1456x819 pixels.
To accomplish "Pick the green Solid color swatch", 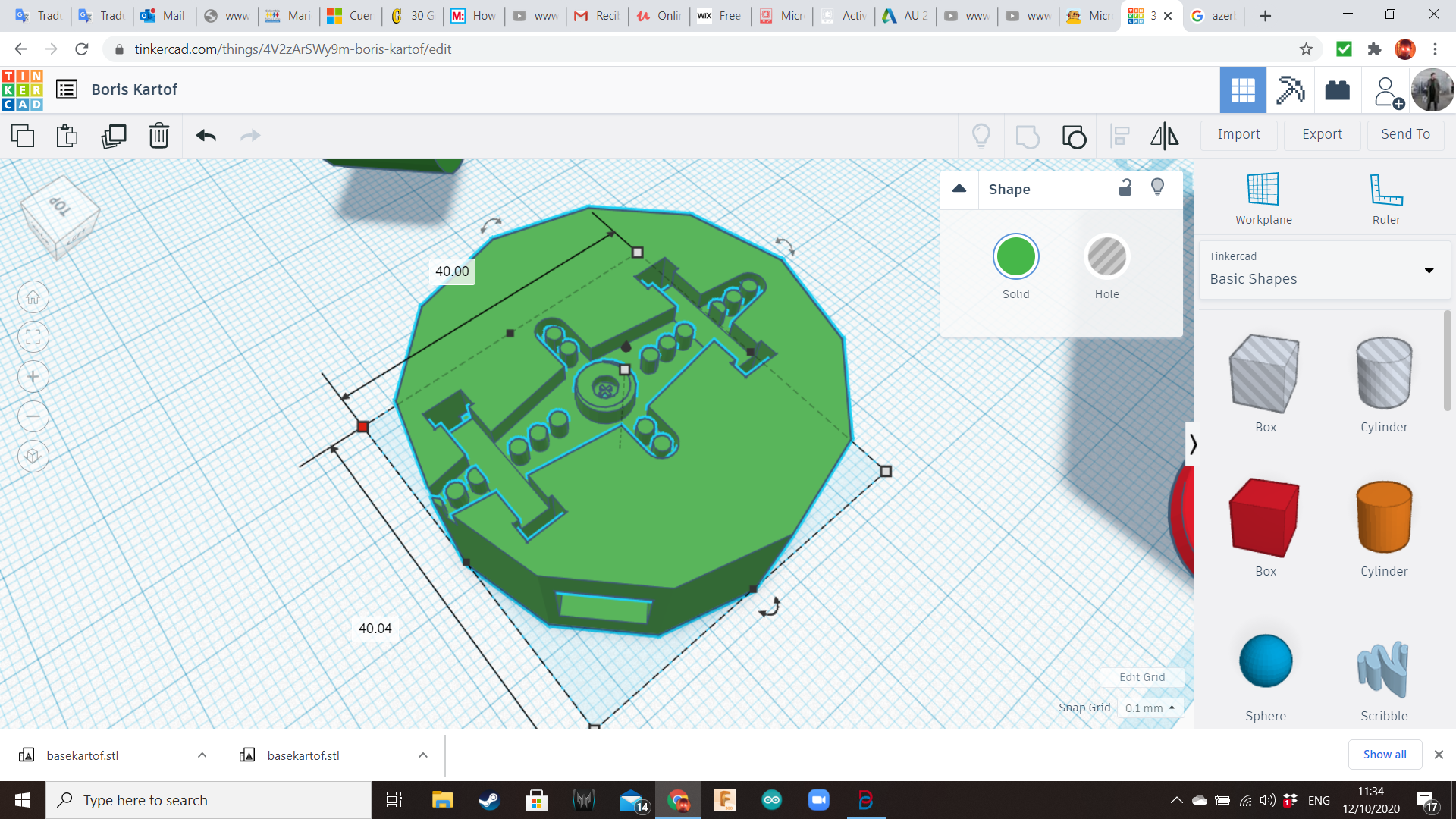I will click(x=1015, y=257).
